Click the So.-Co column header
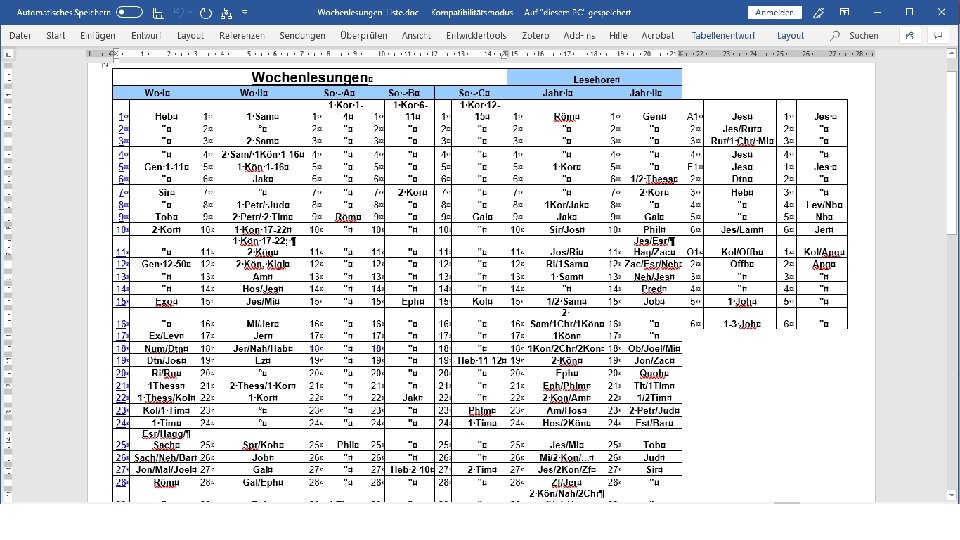Image resolution: width=960 pixels, height=540 pixels. pyautogui.click(x=474, y=93)
